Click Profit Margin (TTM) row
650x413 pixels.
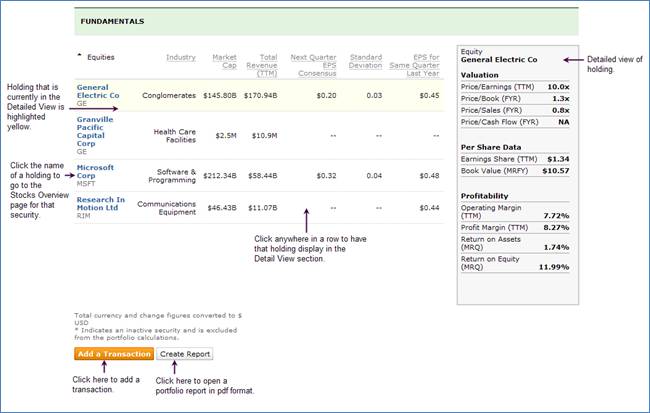515,228
